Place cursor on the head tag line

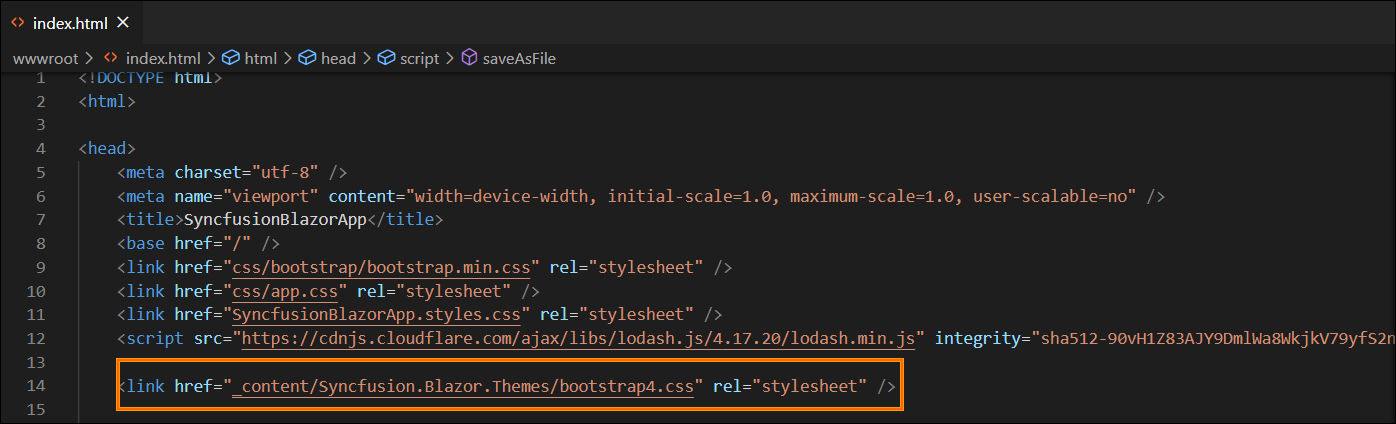coord(107,148)
